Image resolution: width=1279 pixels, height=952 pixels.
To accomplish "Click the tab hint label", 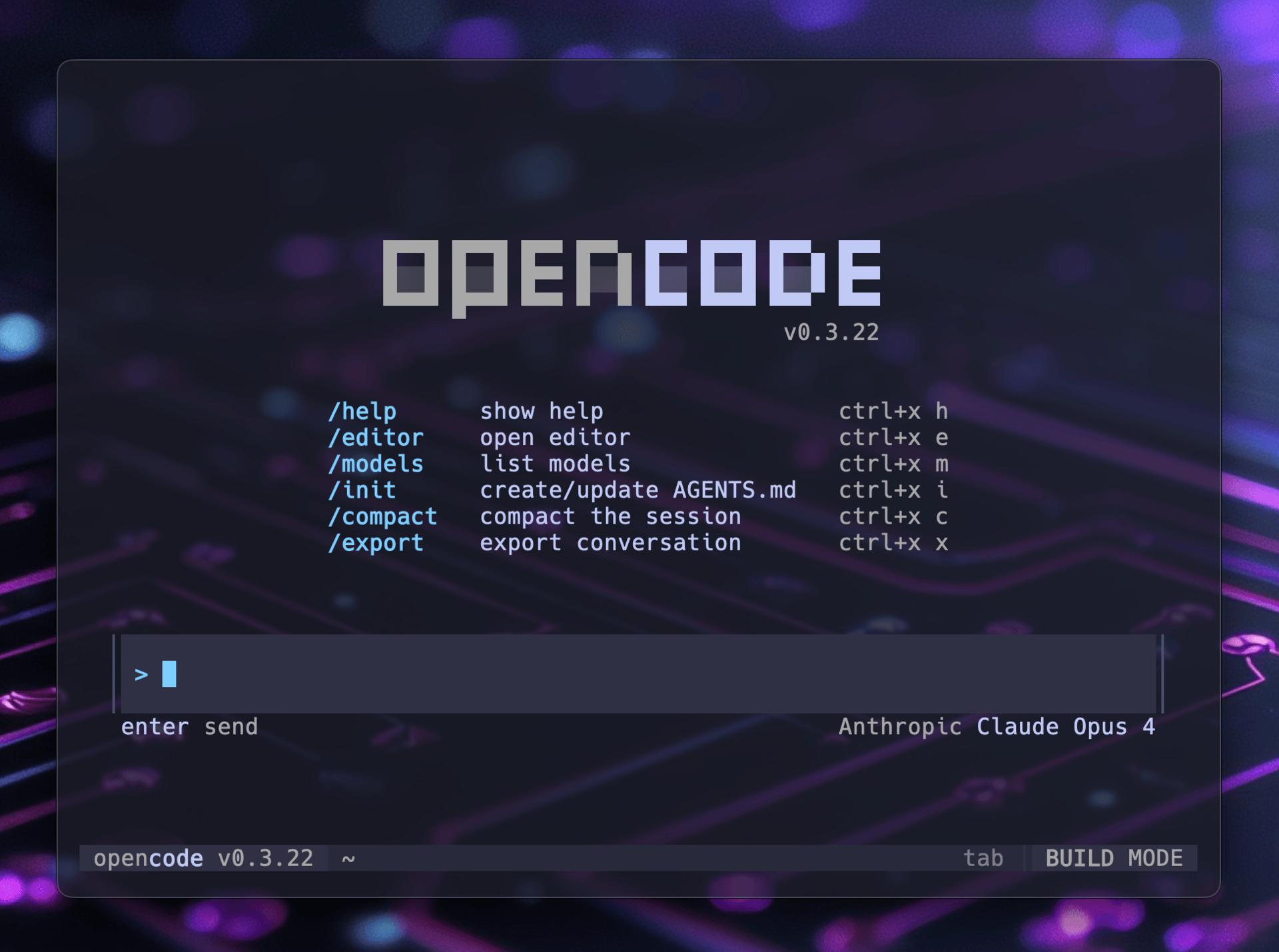I will [983, 858].
